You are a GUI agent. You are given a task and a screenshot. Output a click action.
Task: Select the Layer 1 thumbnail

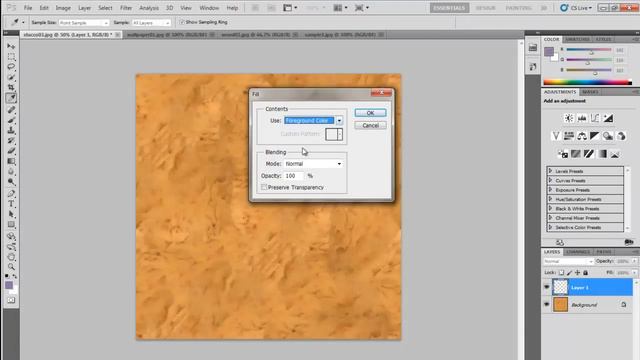[560, 287]
